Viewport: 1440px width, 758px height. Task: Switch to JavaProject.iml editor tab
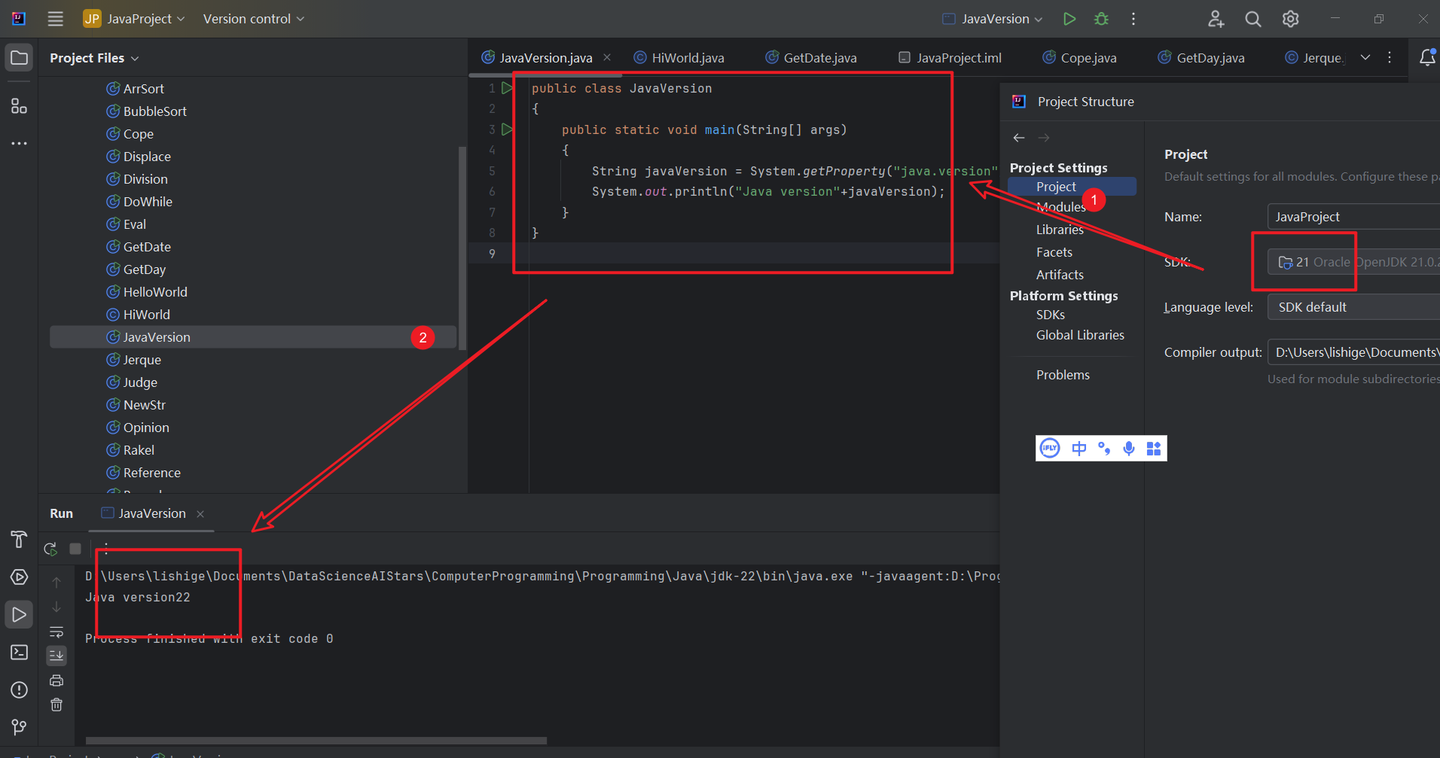click(950, 58)
